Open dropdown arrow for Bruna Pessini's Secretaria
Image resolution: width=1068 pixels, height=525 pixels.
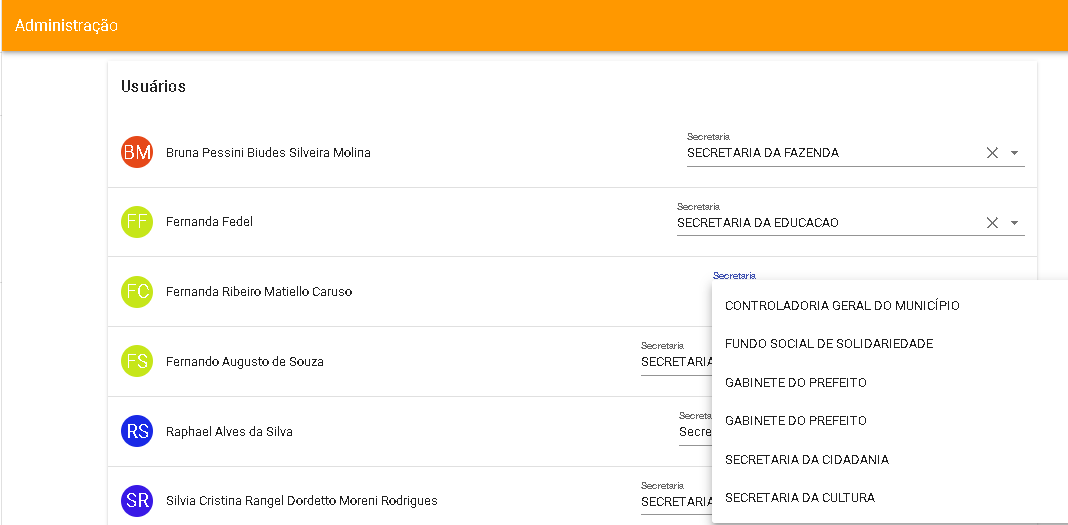1014,153
